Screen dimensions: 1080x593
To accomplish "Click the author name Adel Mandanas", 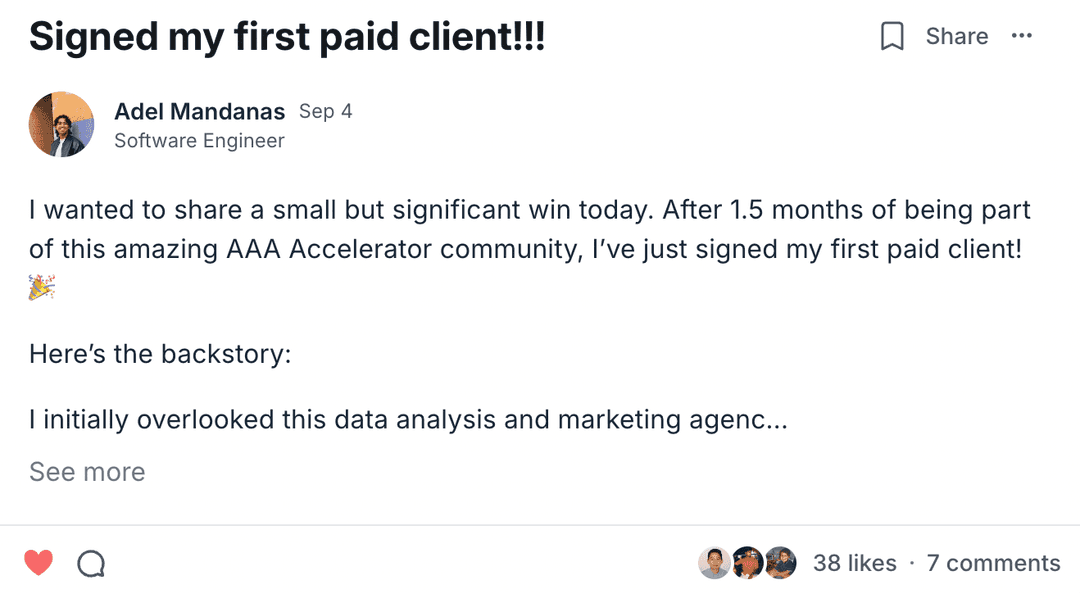I will (200, 111).
